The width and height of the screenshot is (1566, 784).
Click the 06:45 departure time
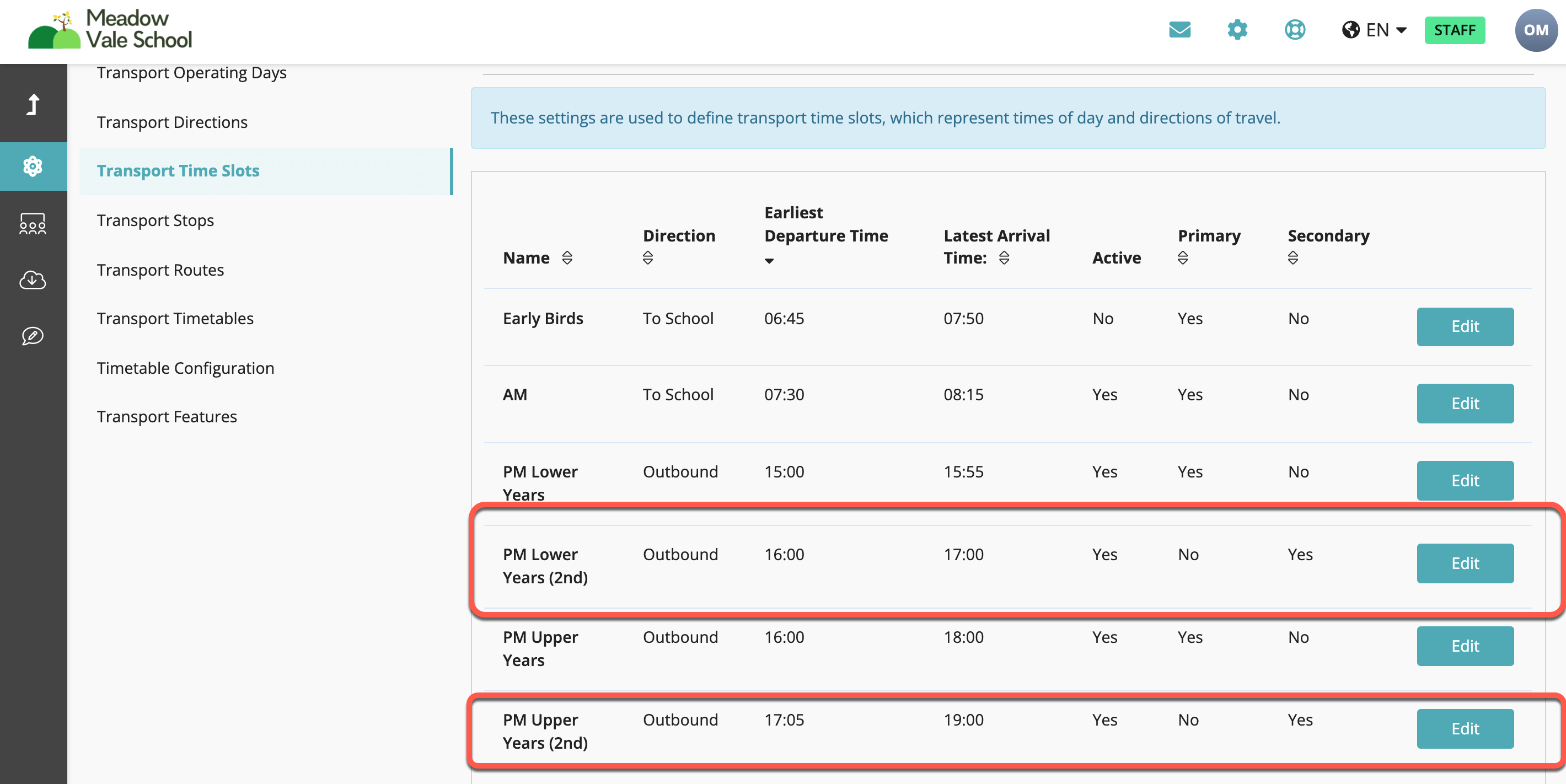pyautogui.click(x=784, y=319)
